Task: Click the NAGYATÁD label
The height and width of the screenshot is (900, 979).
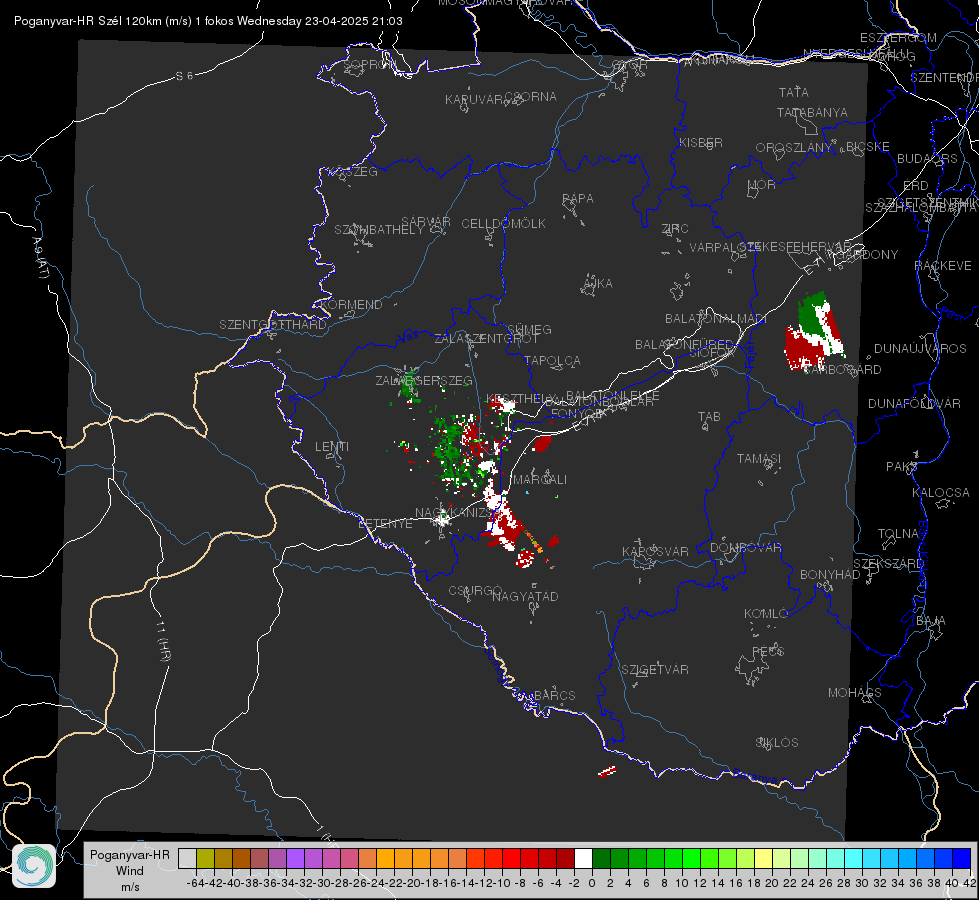Action: (525, 596)
